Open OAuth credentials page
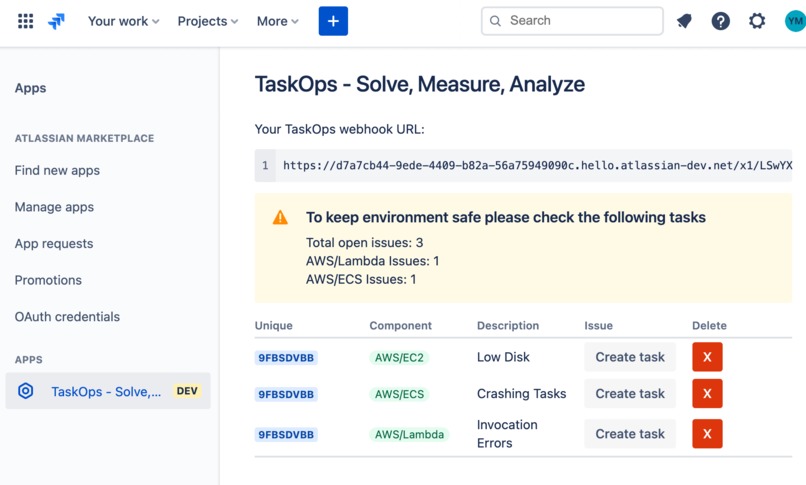 click(67, 316)
